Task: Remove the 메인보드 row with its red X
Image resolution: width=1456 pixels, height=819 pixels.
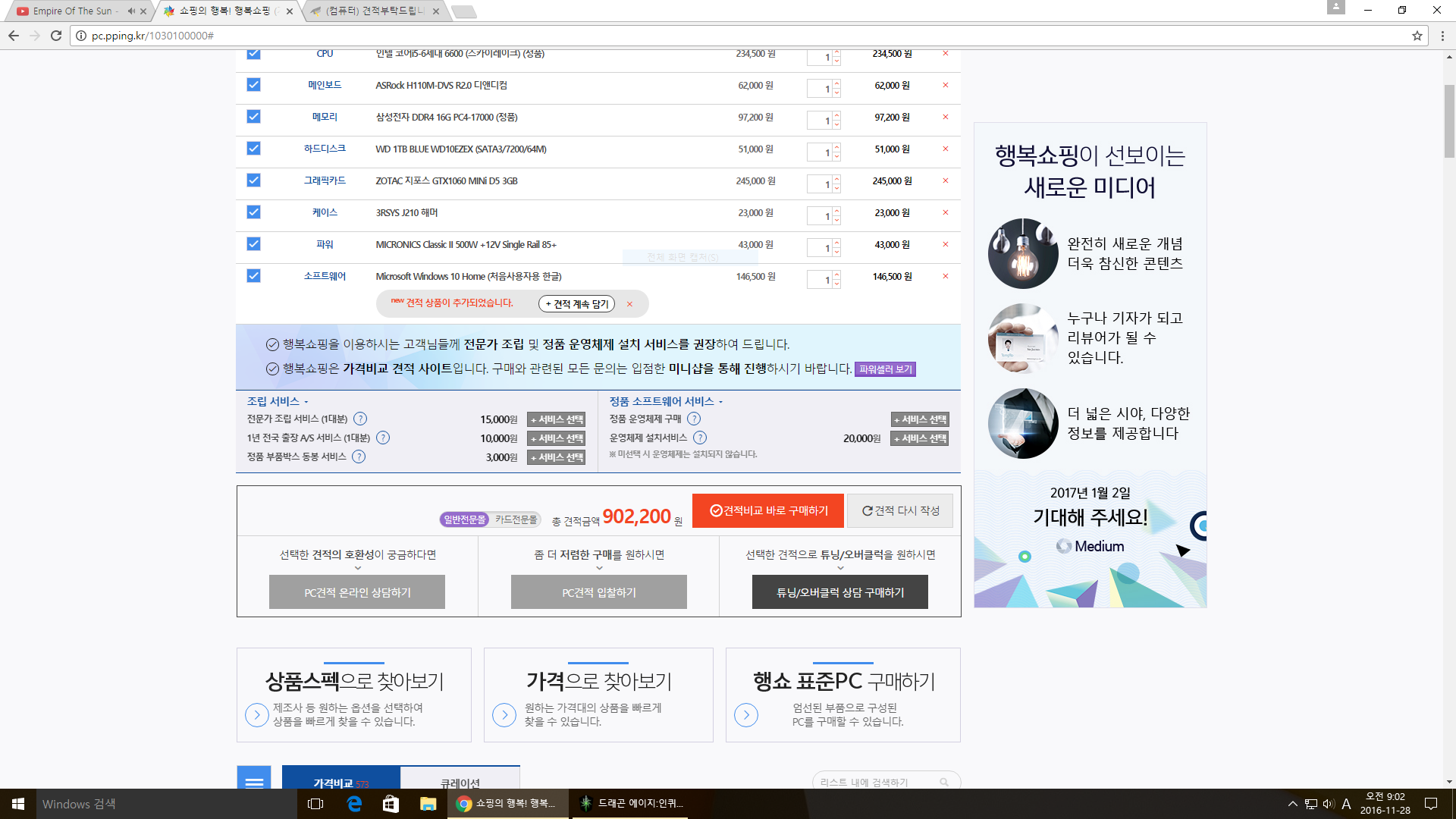Action: 945,85
